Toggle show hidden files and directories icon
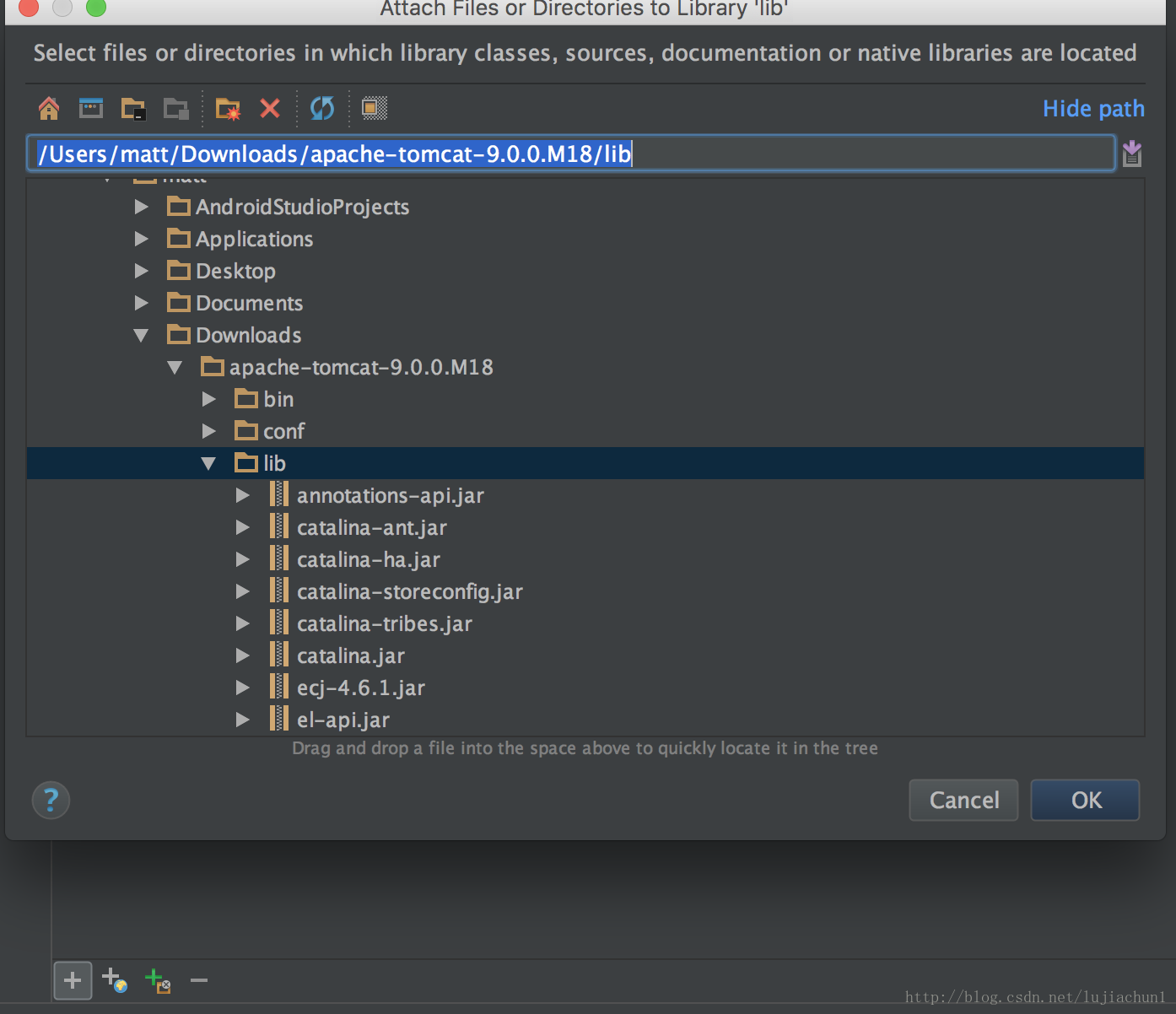 [375, 108]
